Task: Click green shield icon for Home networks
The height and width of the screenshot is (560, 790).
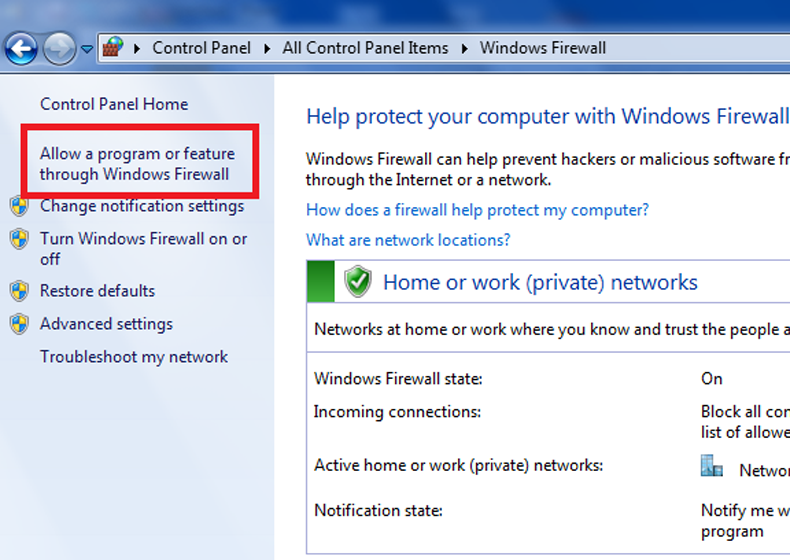Action: click(x=358, y=282)
